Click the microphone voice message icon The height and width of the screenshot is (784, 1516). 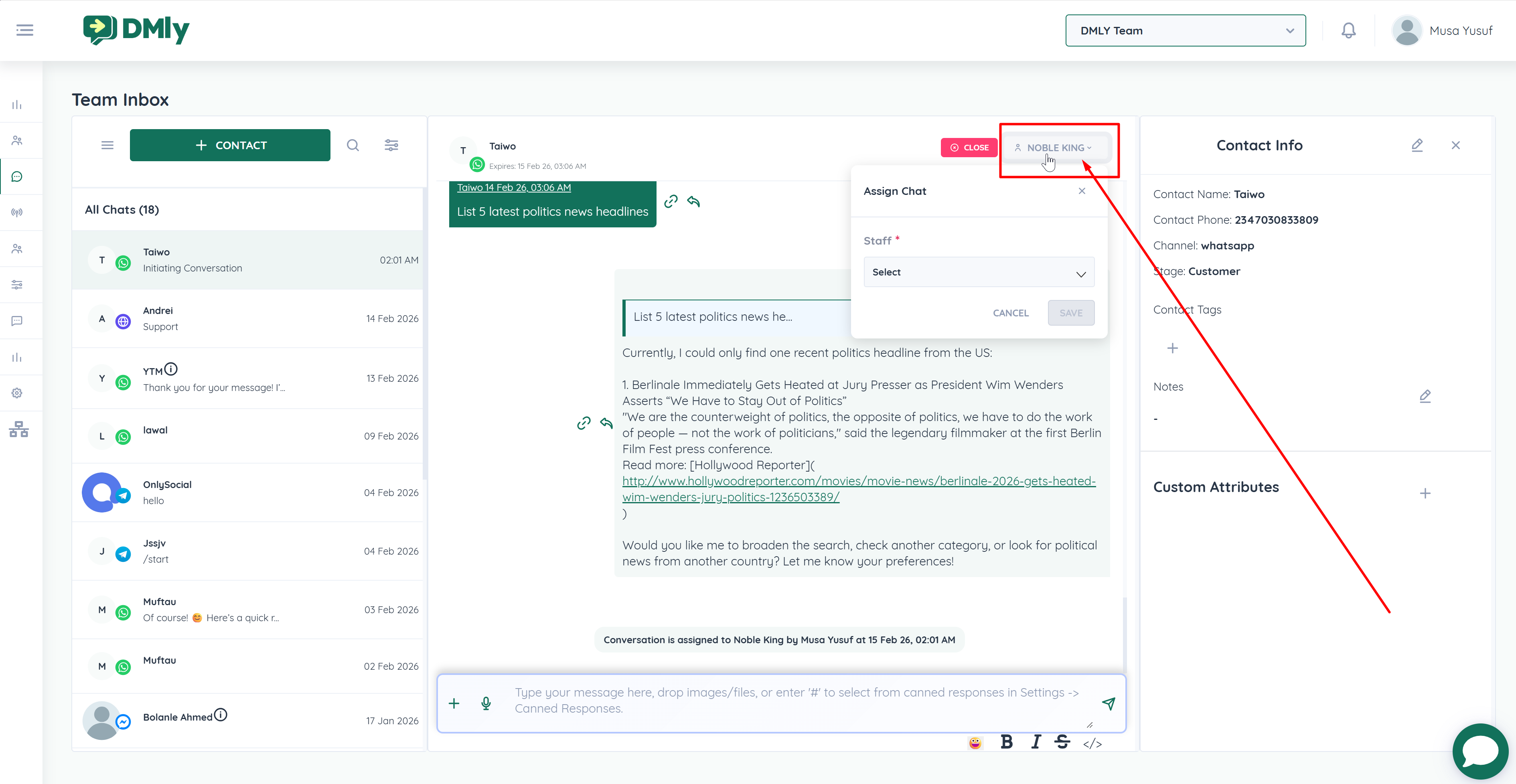(486, 703)
